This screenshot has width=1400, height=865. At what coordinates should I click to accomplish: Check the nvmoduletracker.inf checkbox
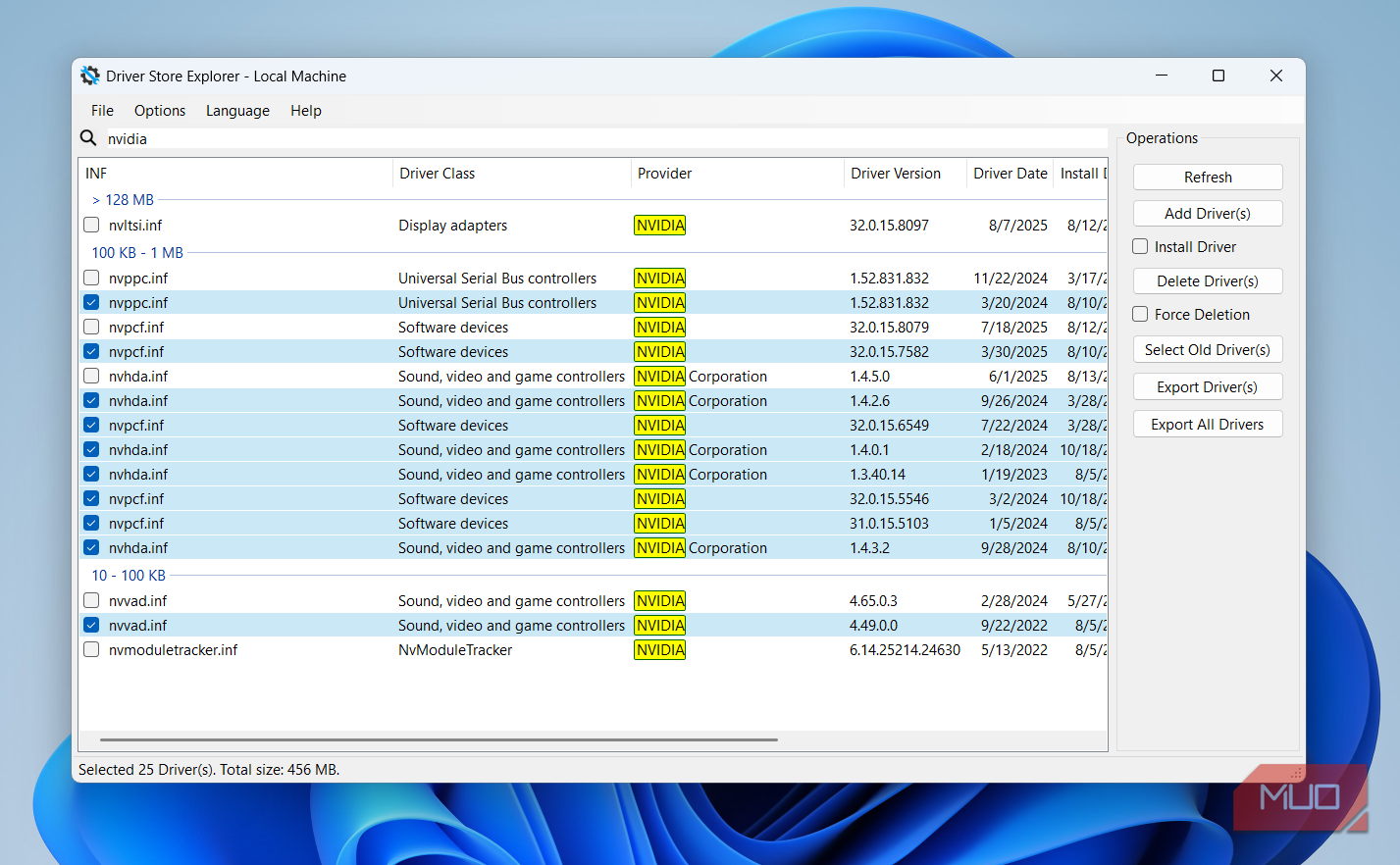pyautogui.click(x=91, y=649)
